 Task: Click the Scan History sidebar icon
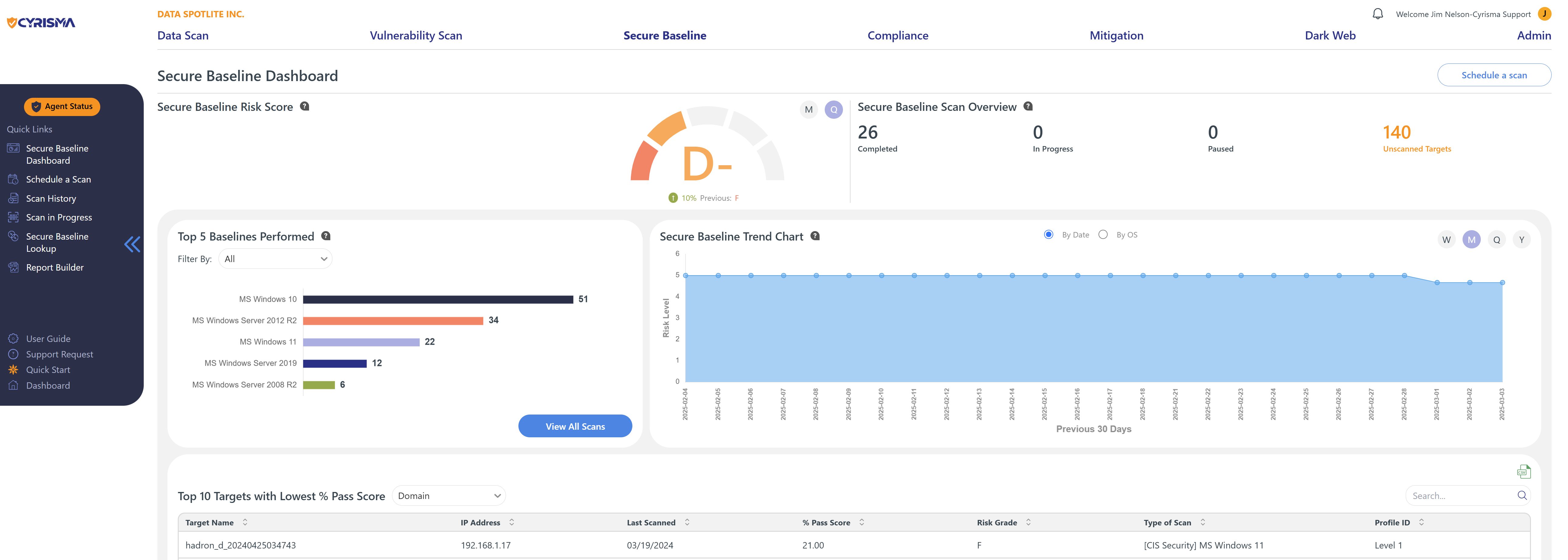click(13, 198)
